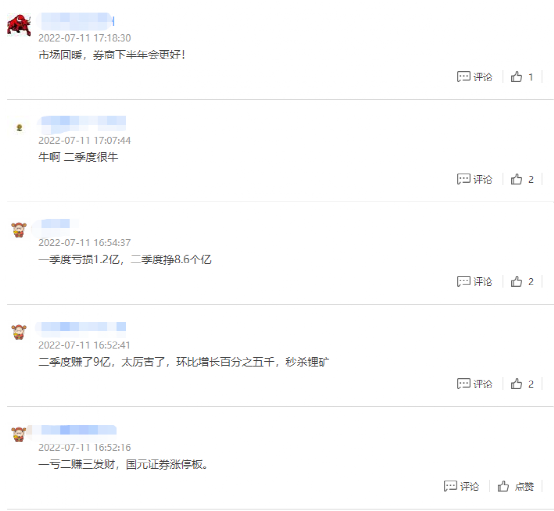Open reply icon for 市场回暖 comment
The height and width of the screenshot is (511, 554).
pyautogui.click(x=474, y=77)
